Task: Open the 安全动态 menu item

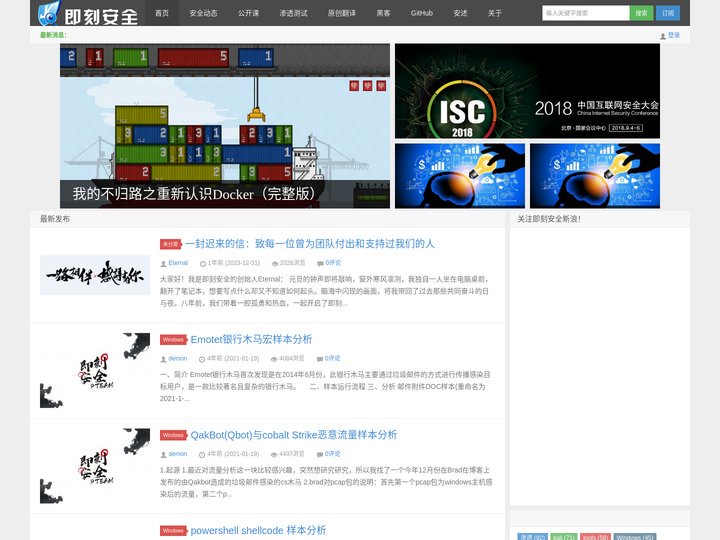Action: (203, 13)
